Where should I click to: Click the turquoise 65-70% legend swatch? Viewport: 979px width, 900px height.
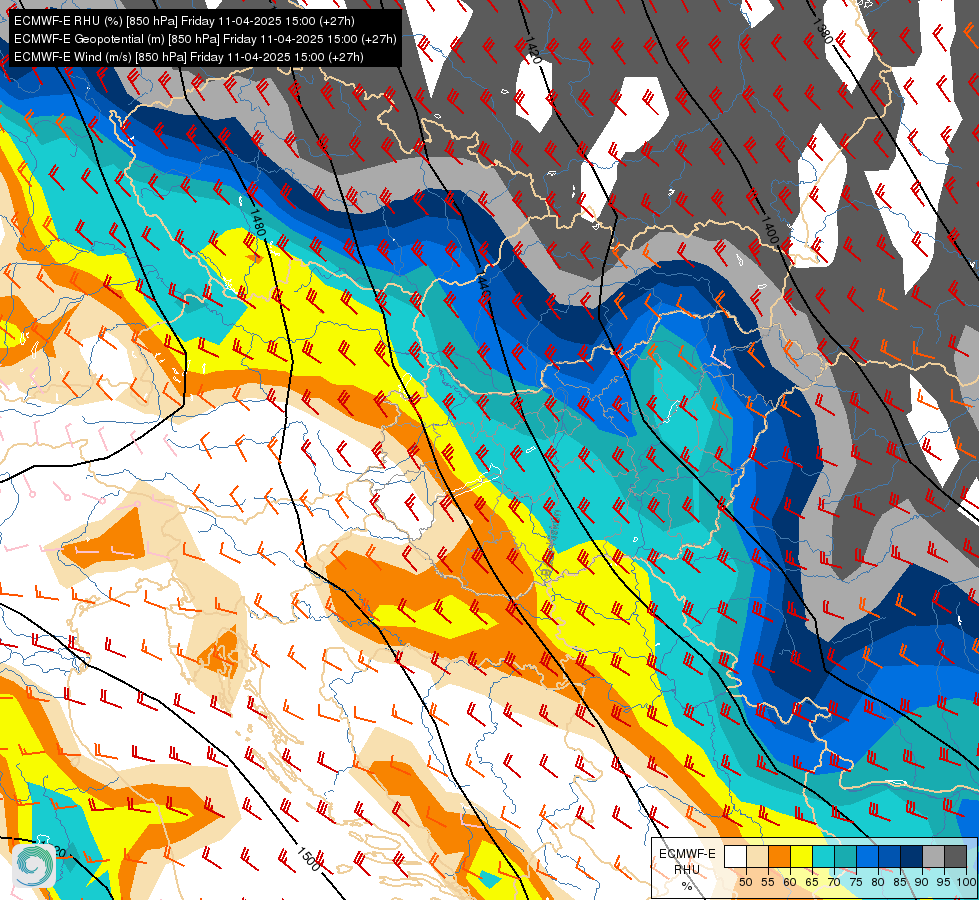tap(824, 856)
